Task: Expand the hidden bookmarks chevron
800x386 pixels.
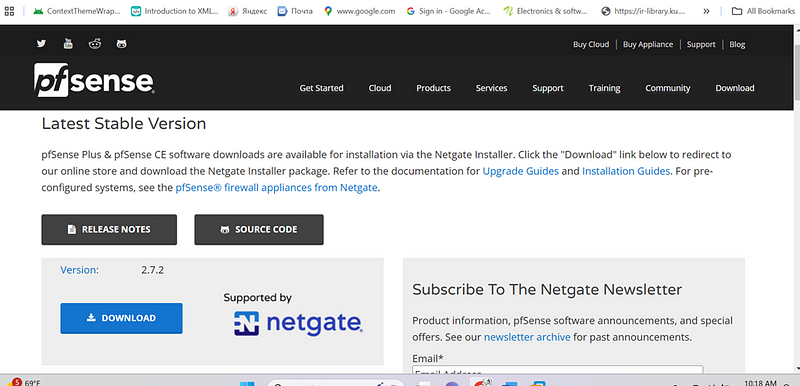Action: (x=707, y=11)
